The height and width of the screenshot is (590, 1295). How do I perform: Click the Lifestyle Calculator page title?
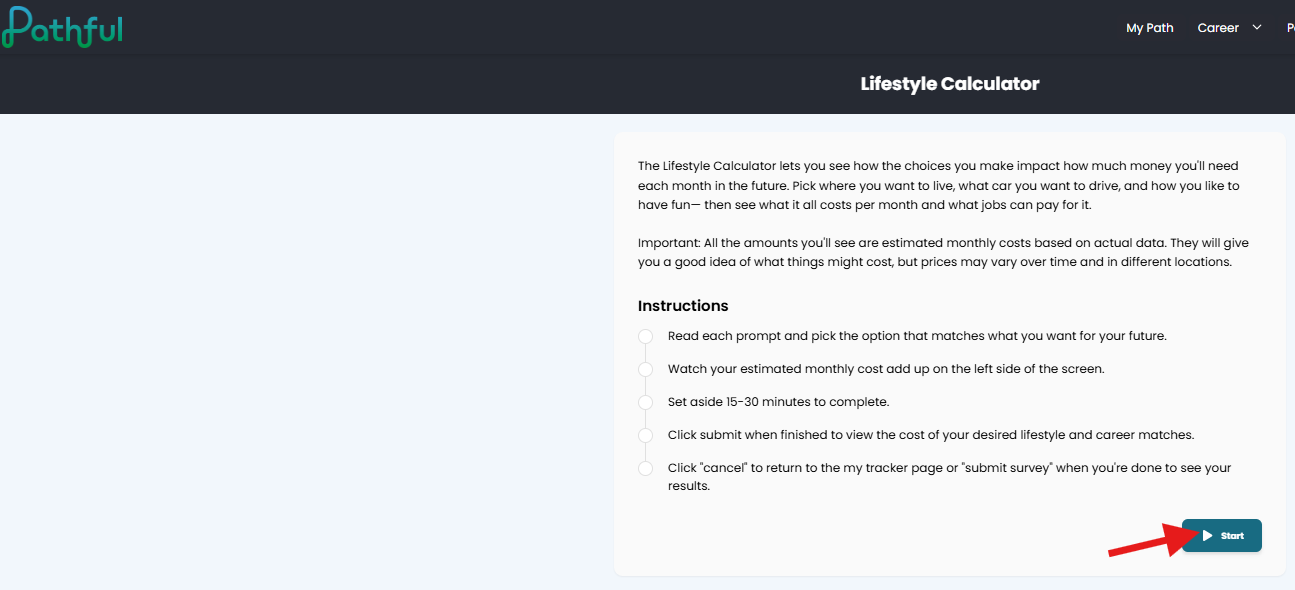coord(950,84)
